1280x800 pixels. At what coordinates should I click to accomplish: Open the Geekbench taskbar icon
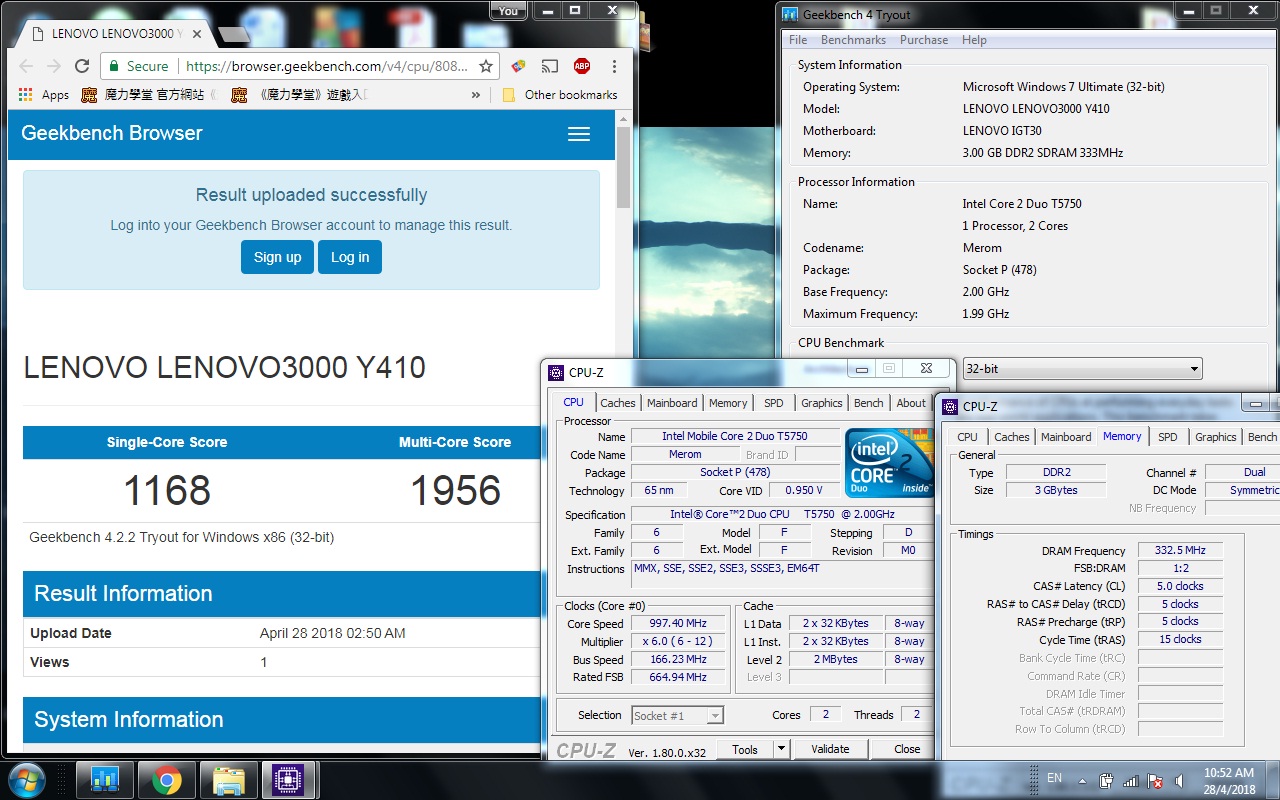click(x=105, y=779)
